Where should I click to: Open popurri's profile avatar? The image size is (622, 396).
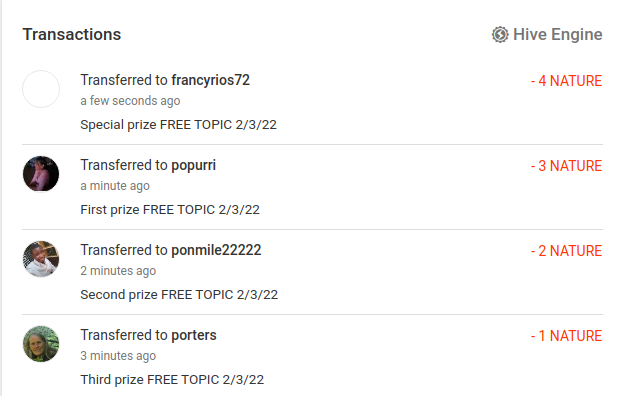(41, 174)
